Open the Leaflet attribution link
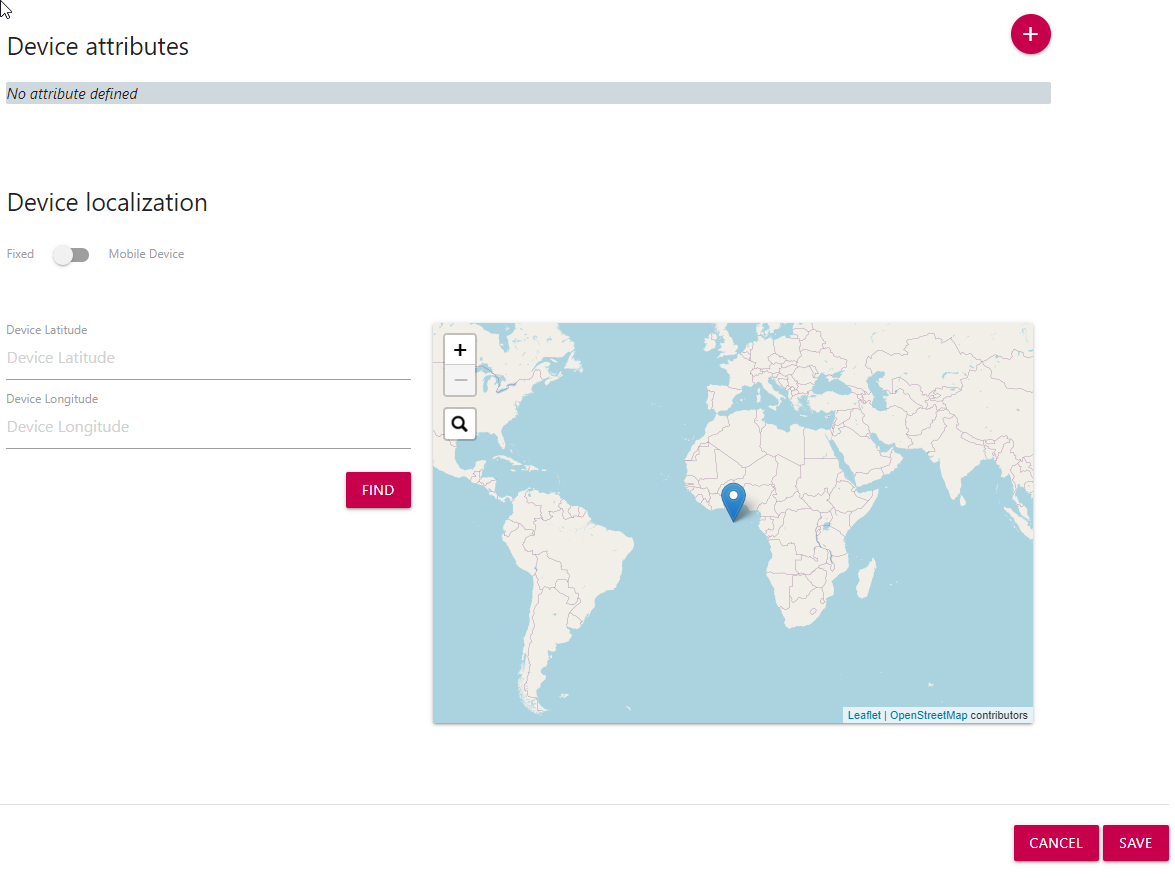 coord(864,716)
